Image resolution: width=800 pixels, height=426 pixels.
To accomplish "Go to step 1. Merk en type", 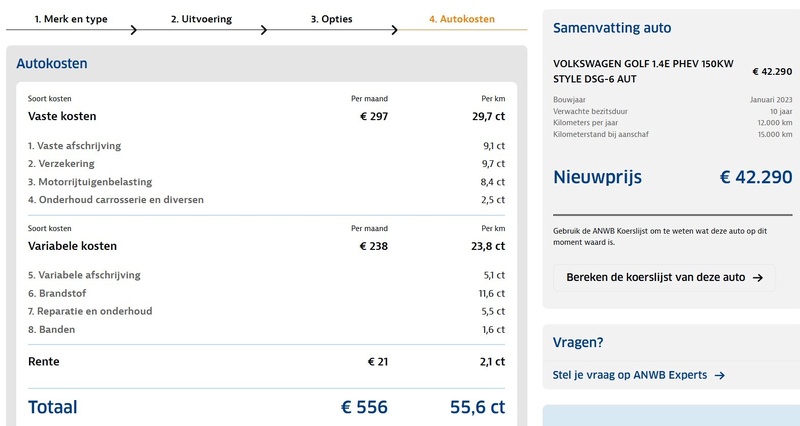I will [x=70, y=19].
